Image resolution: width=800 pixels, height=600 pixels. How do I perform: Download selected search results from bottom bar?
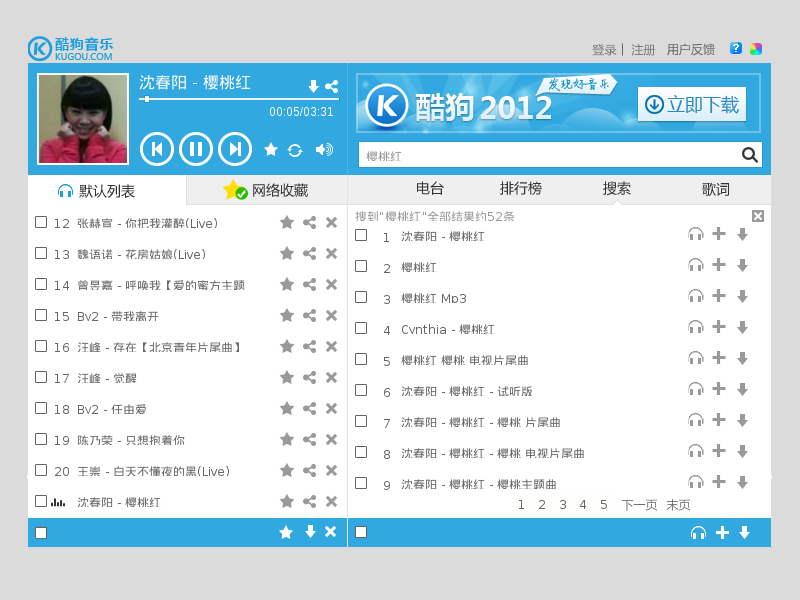pyautogui.click(x=744, y=533)
